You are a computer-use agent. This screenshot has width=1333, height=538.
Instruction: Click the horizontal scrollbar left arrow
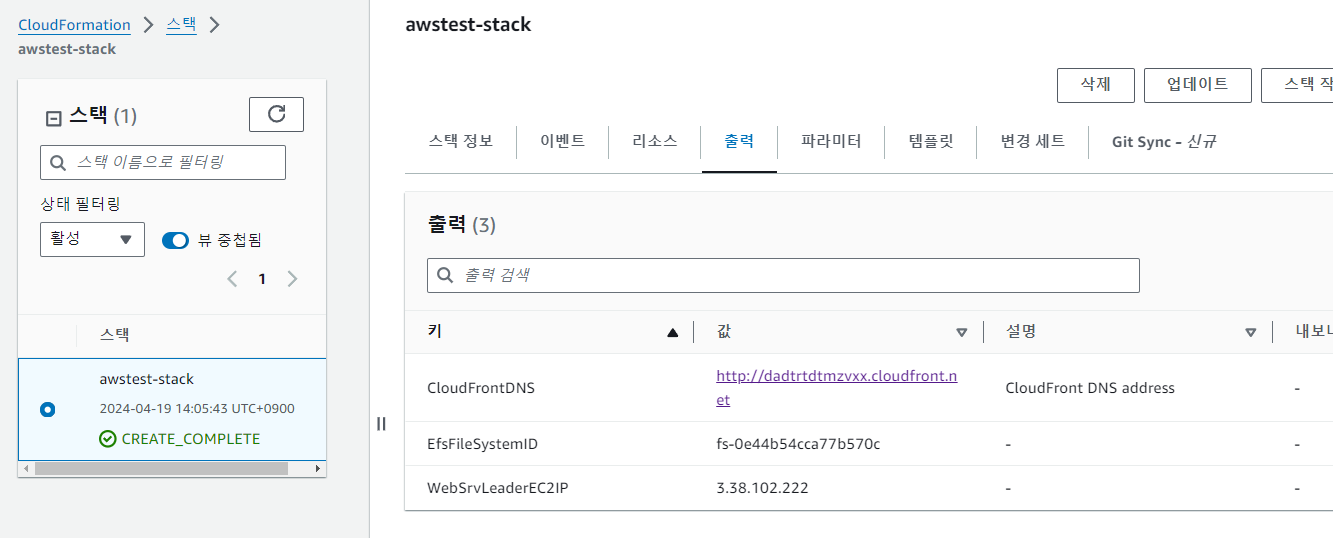pos(25,468)
